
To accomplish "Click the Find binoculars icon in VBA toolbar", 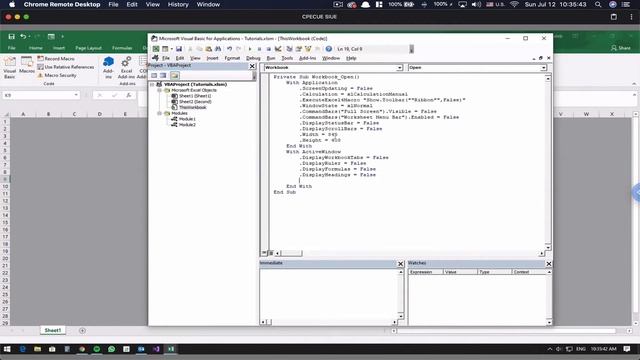I will pyautogui.click(x=218, y=49).
